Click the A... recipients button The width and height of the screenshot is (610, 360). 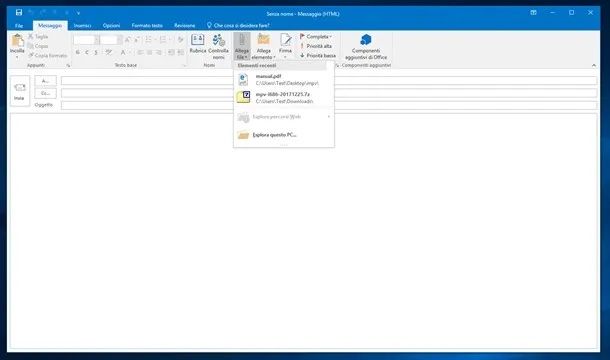click(46, 81)
